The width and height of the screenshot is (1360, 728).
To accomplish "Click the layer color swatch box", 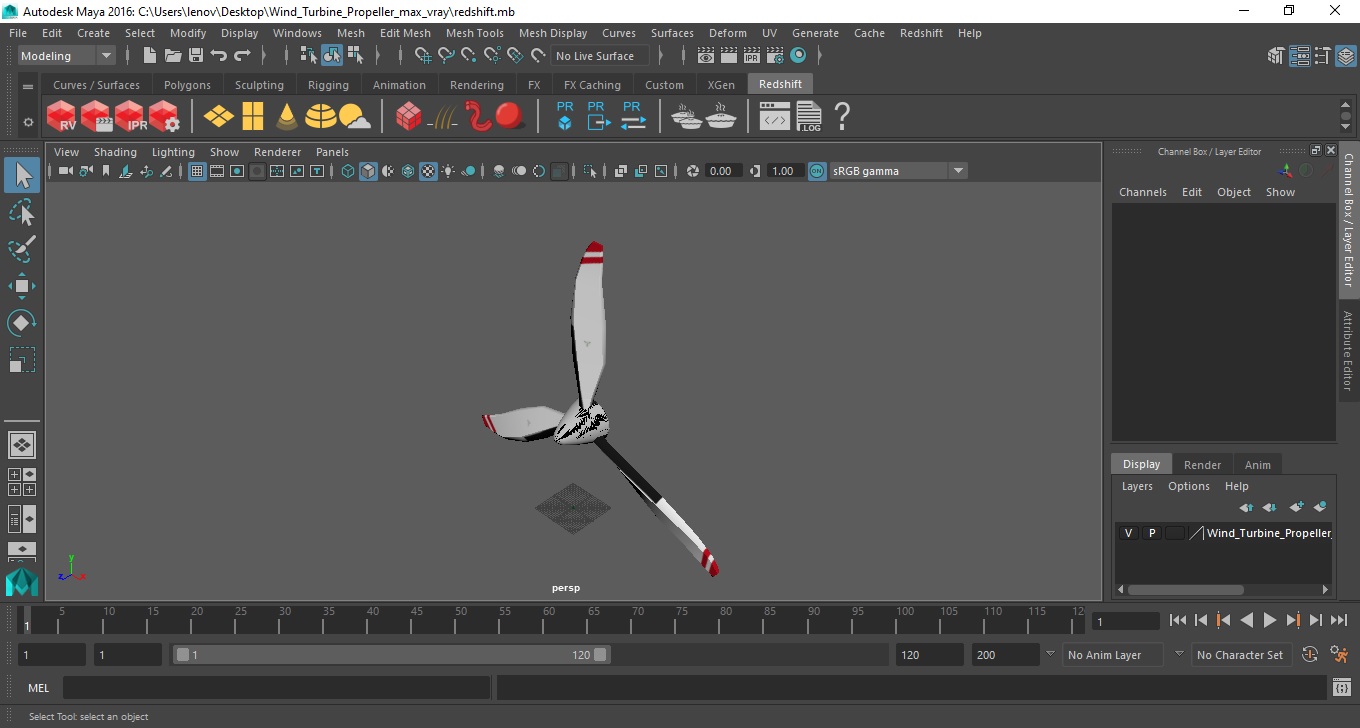I will tap(1175, 533).
